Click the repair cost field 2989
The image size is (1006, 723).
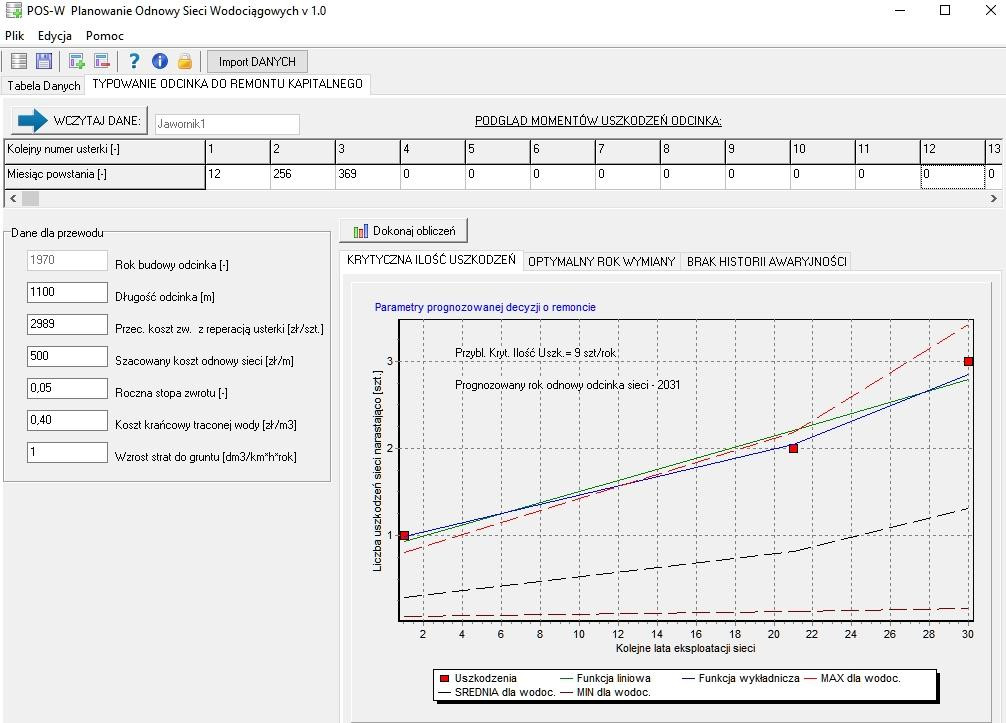[67, 324]
